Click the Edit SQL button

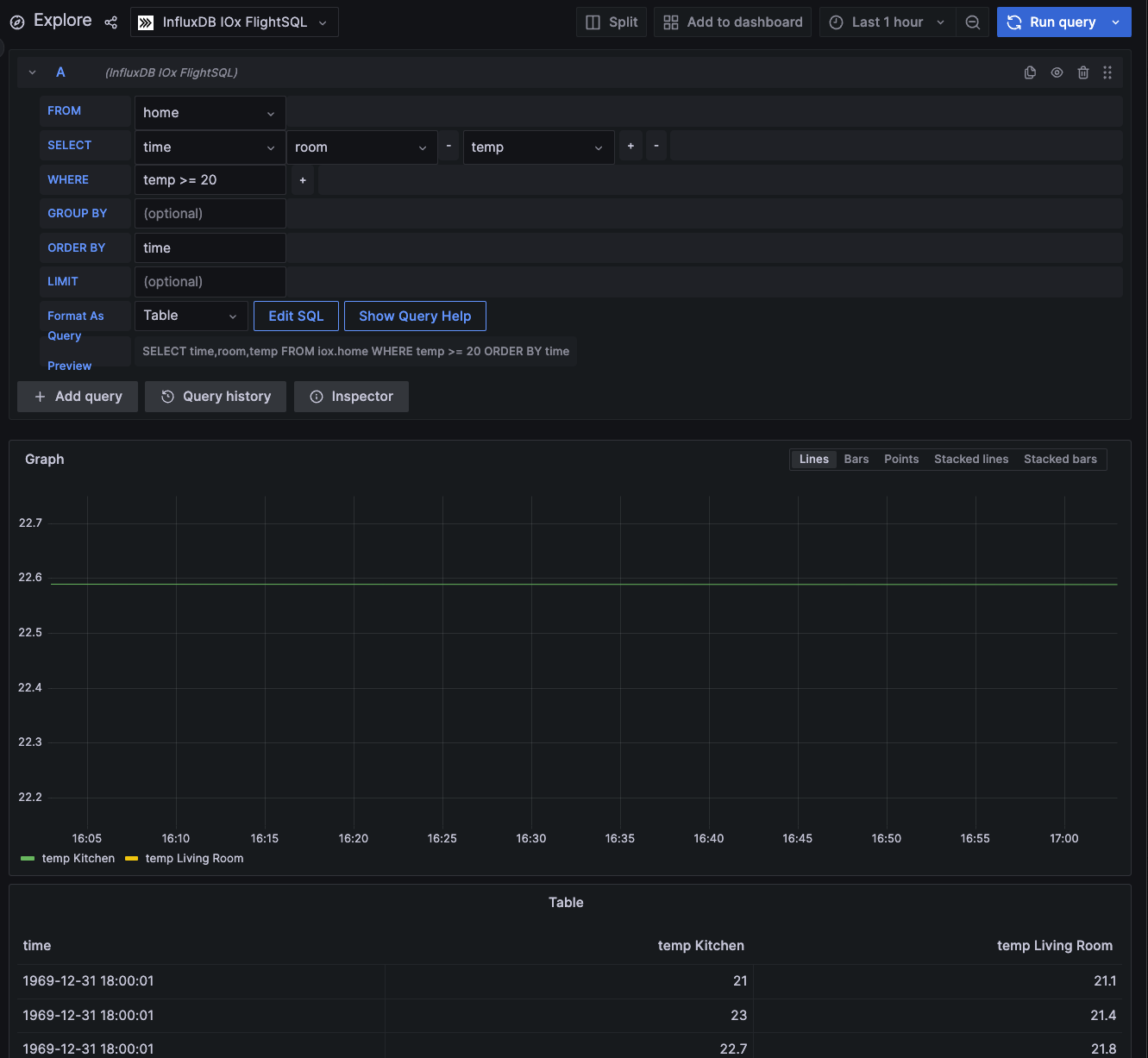(x=296, y=316)
